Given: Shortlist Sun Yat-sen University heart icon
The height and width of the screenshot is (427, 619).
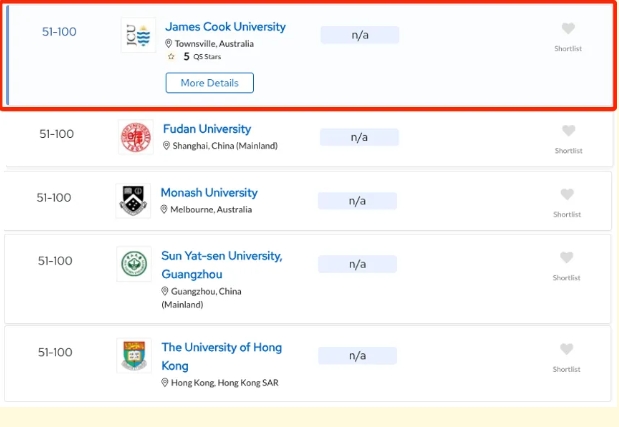Looking at the screenshot, I should tap(566, 257).
